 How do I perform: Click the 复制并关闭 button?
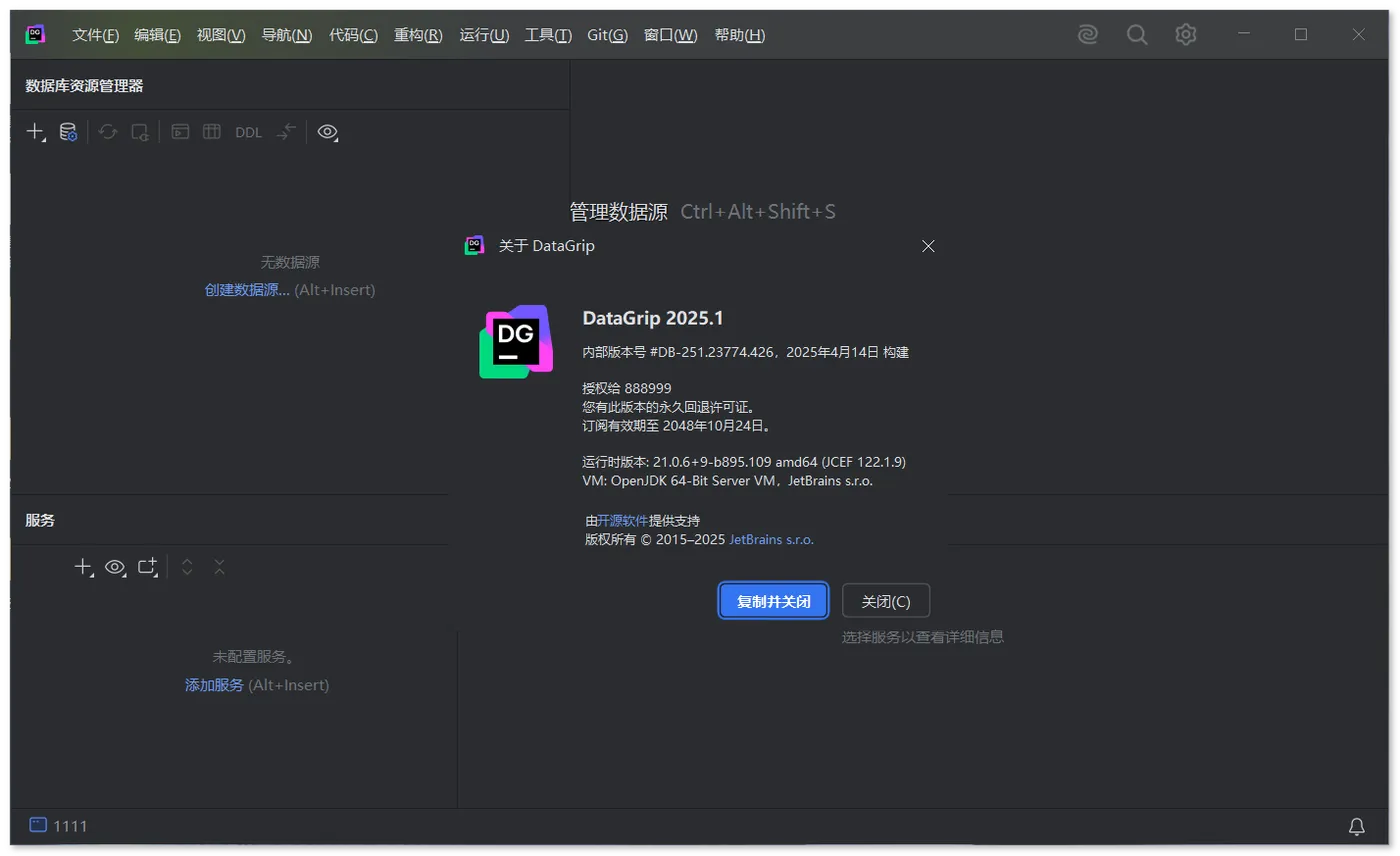773,601
